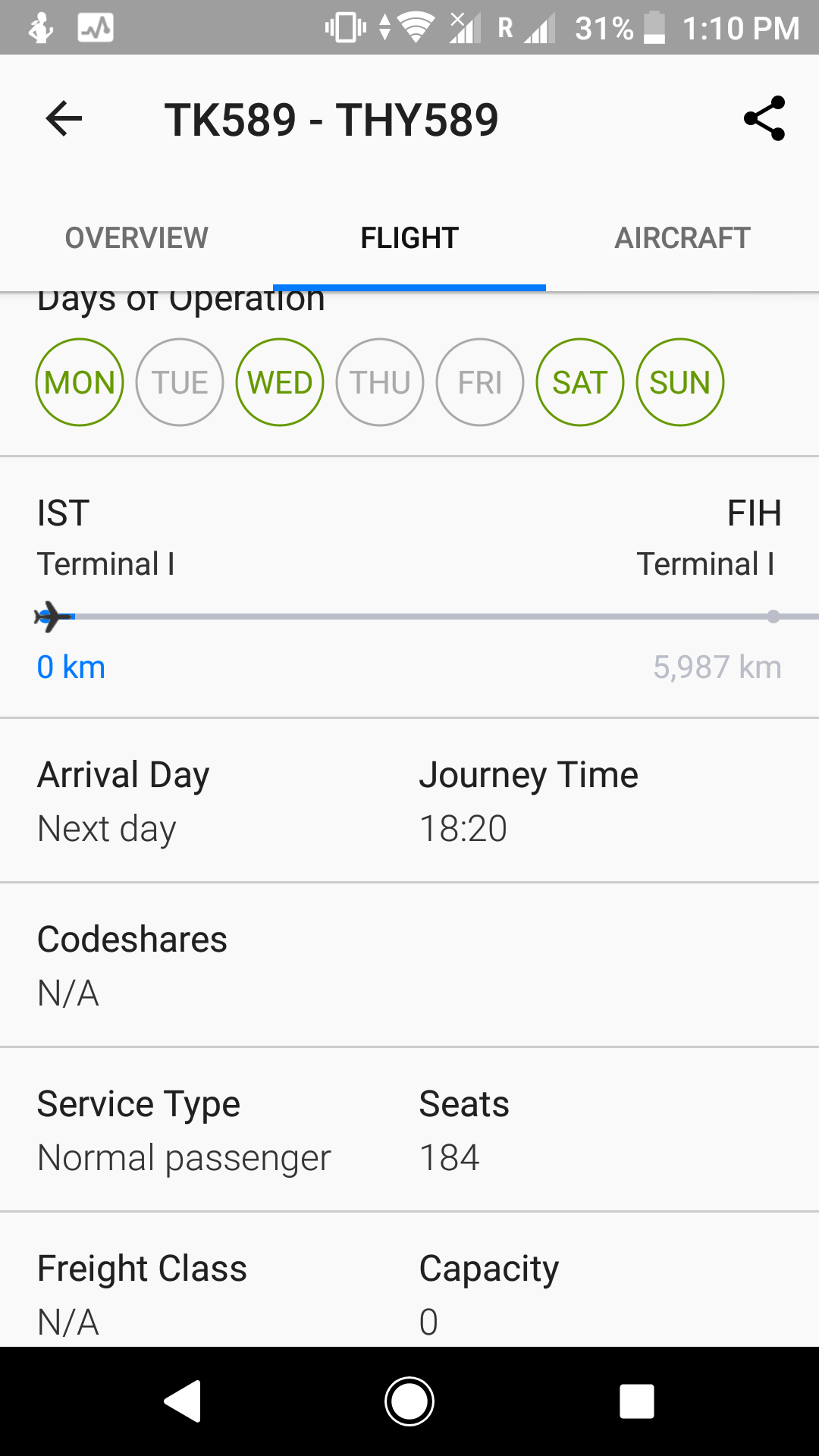Select the SUN day circle
This screenshot has width=819, height=1456.
[680, 382]
